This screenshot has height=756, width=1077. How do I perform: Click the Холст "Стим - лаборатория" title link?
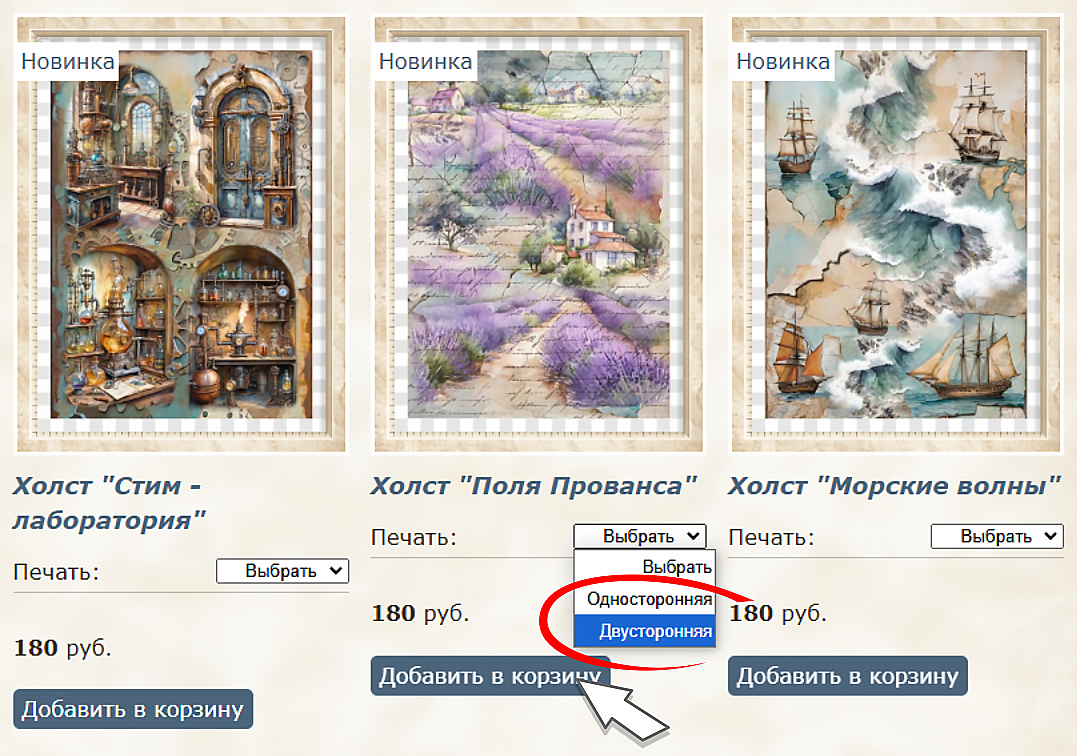pos(109,503)
